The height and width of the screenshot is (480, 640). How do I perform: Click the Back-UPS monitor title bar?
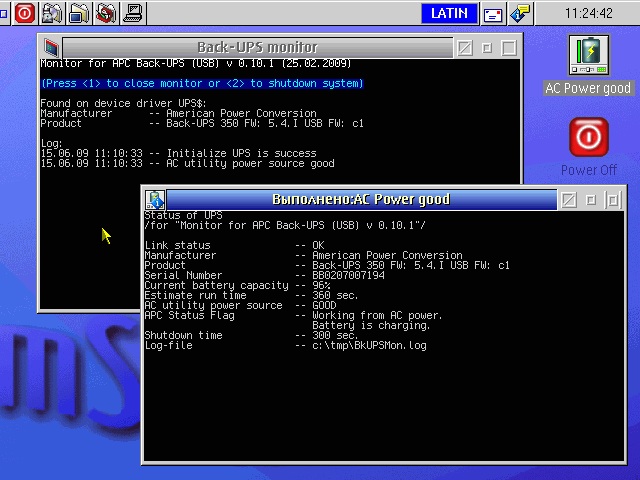(x=257, y=47)
